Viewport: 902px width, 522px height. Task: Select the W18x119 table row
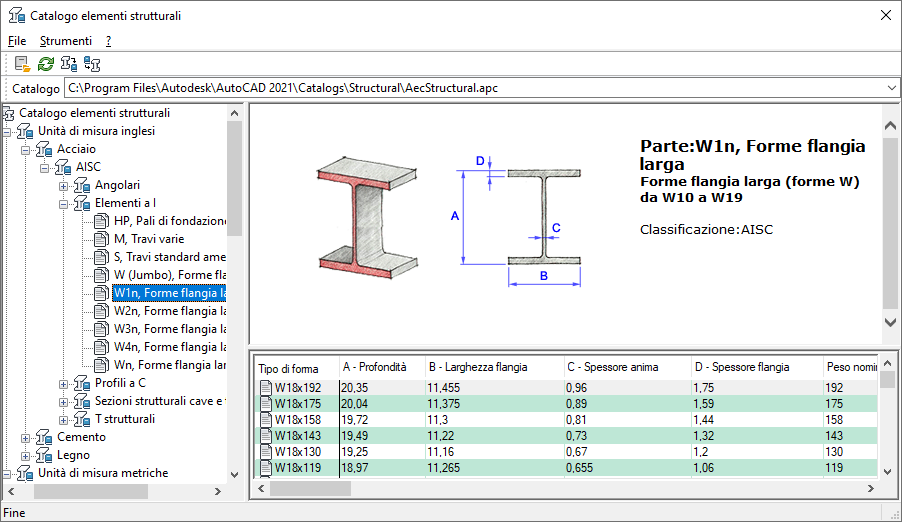pyautogui.click(x=566, y=468)
